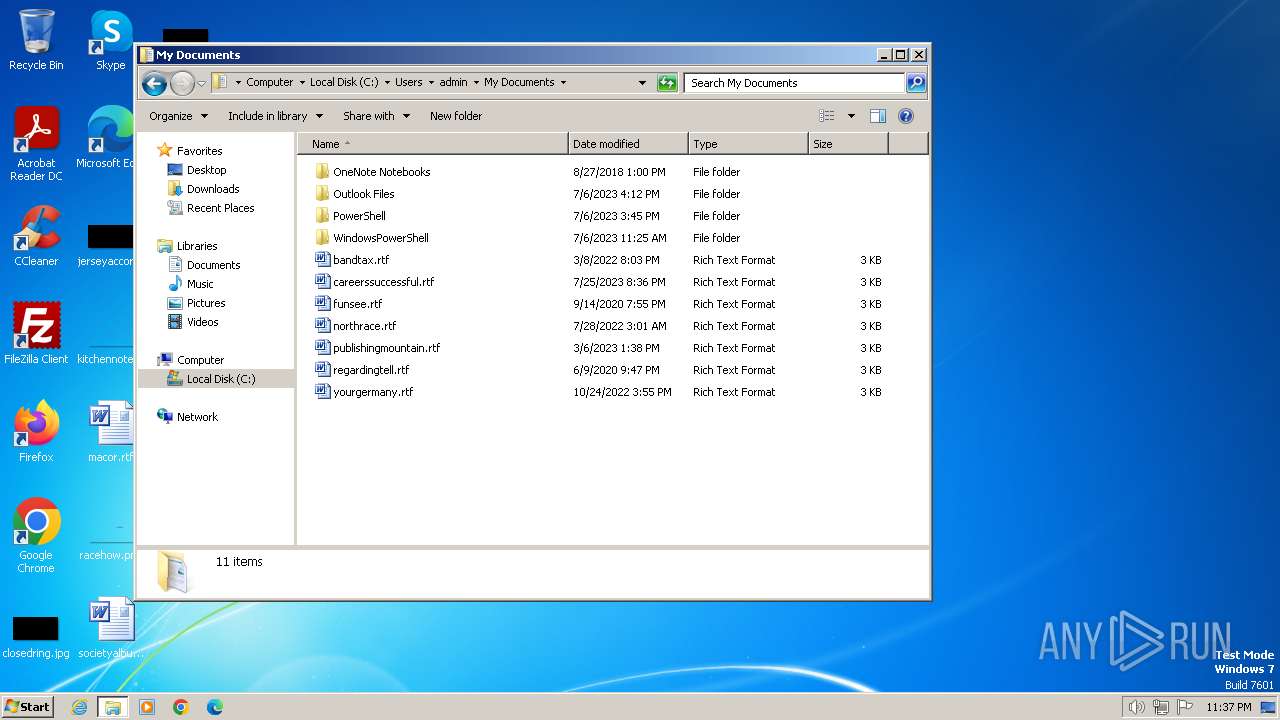Select Pictures library in navigation pane

(205, 303)
